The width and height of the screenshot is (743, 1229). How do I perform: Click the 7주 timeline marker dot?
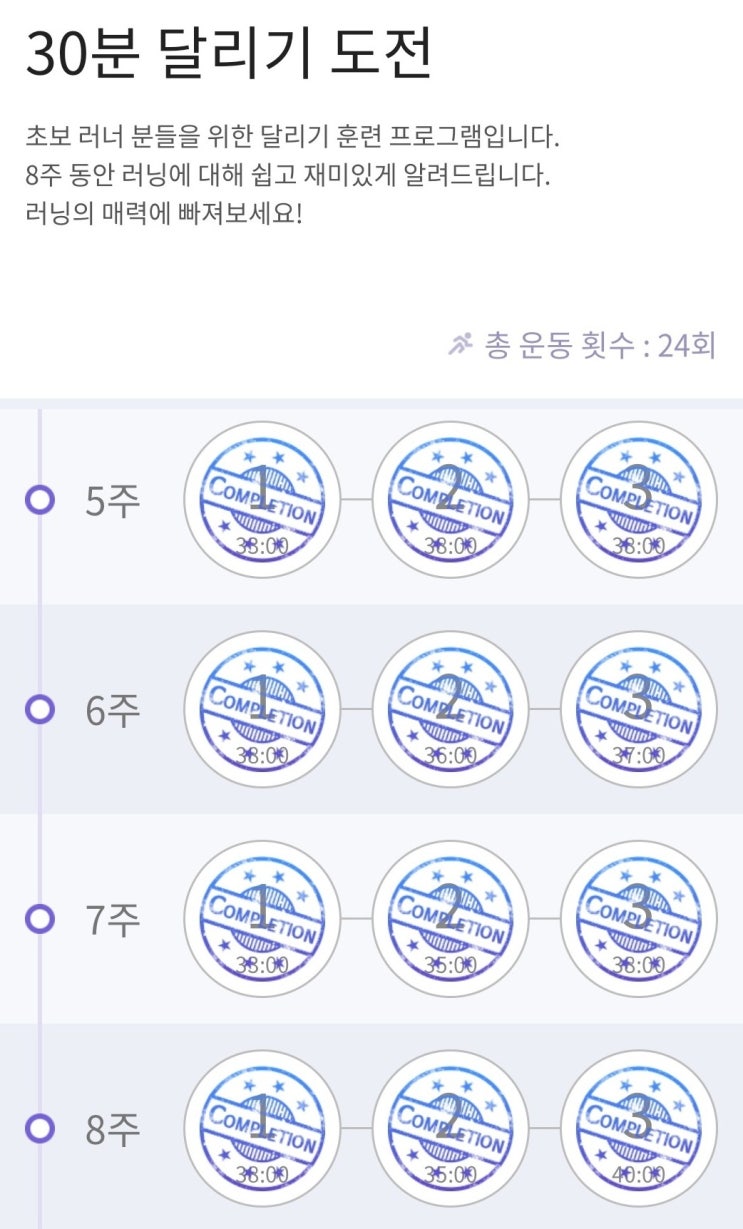click(x=39, y=918)
